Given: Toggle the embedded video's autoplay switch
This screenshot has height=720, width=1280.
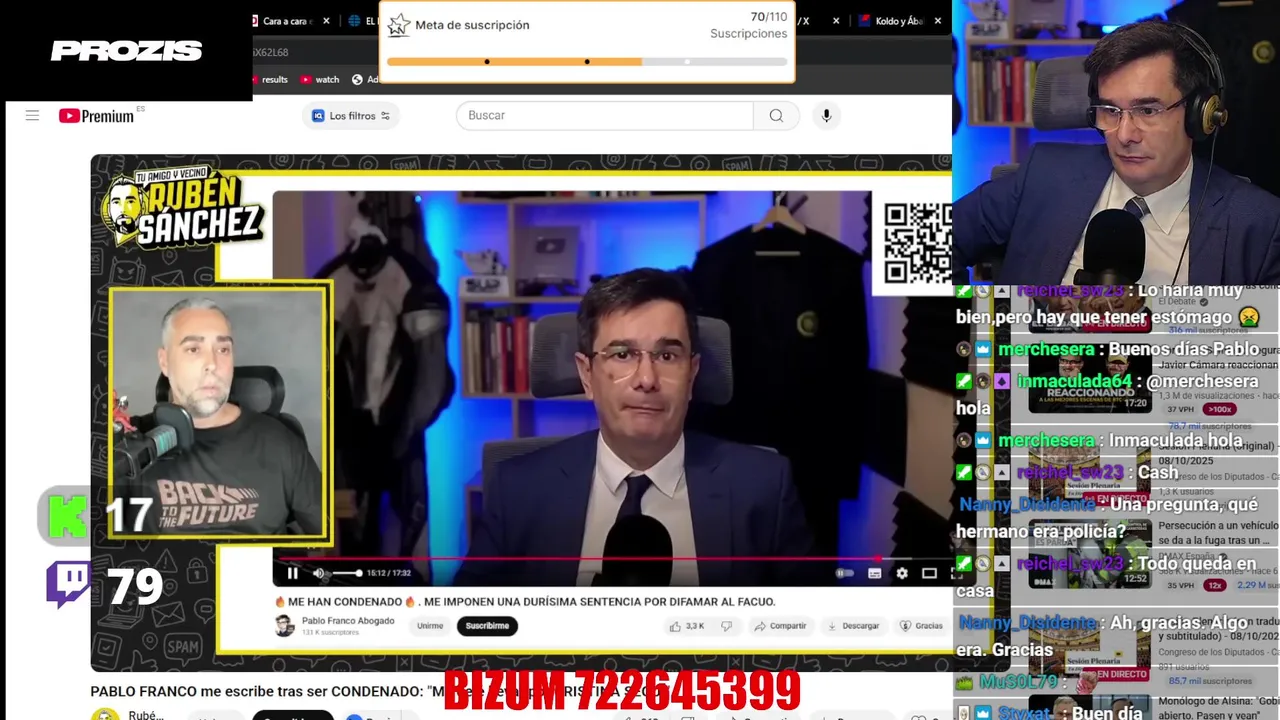Looking at the screenshot, I should (844, 573).
